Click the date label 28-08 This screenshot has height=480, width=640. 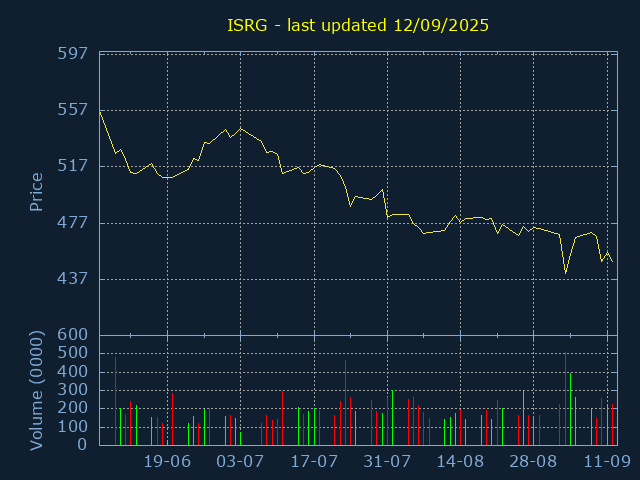click(x=533, y=462)
